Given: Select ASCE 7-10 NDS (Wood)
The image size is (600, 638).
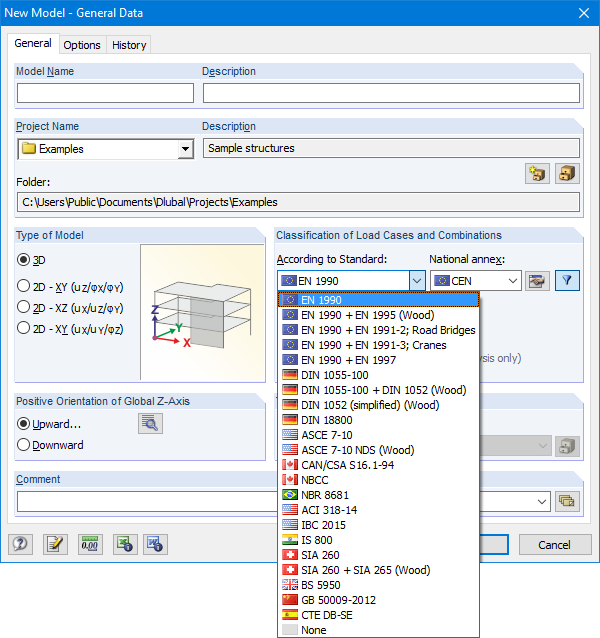Looking at the screenshot, I should click(378, 450).
